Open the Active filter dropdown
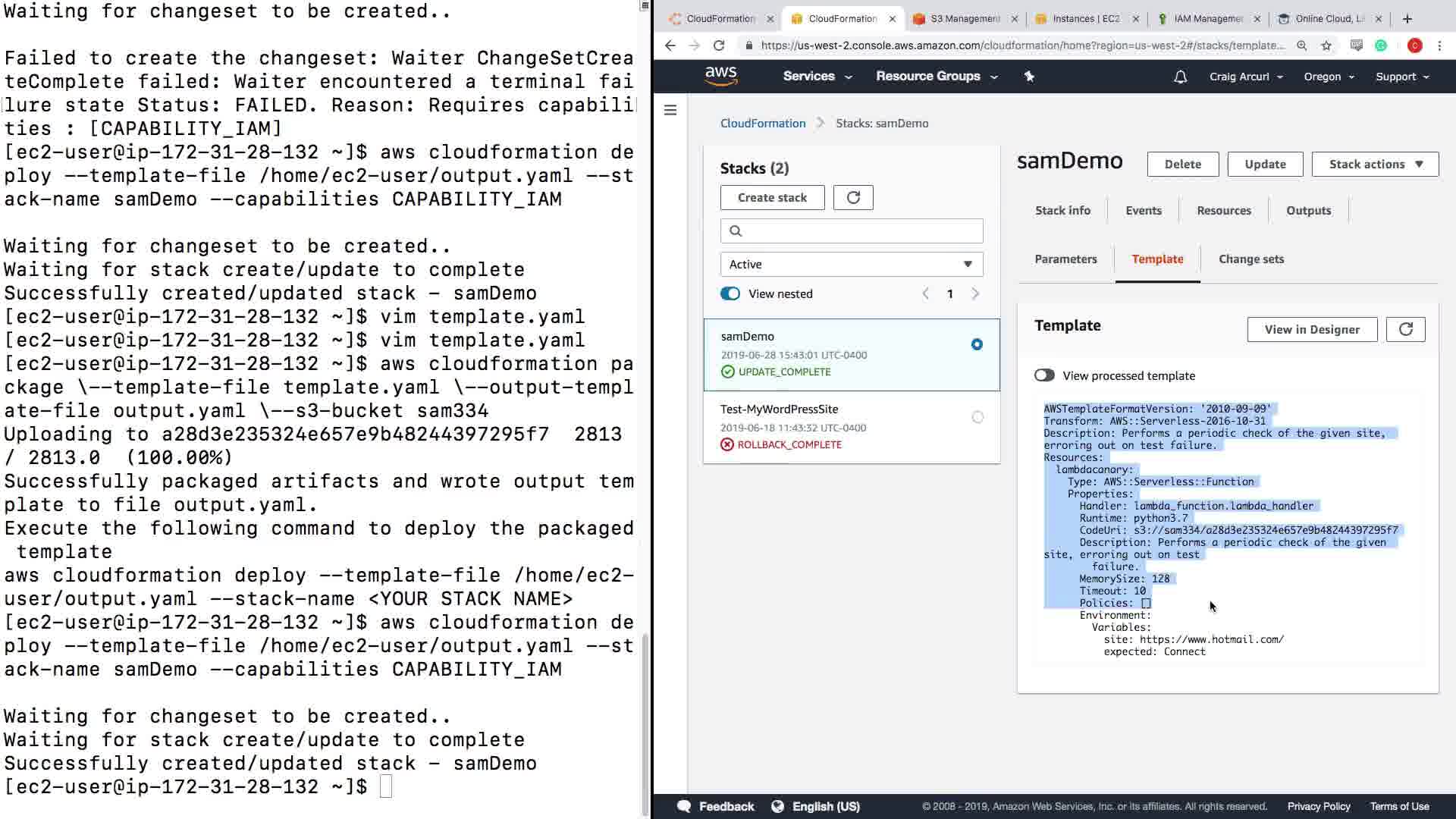Viewport: 1456px width, 819px height. [x=851, y=264]
